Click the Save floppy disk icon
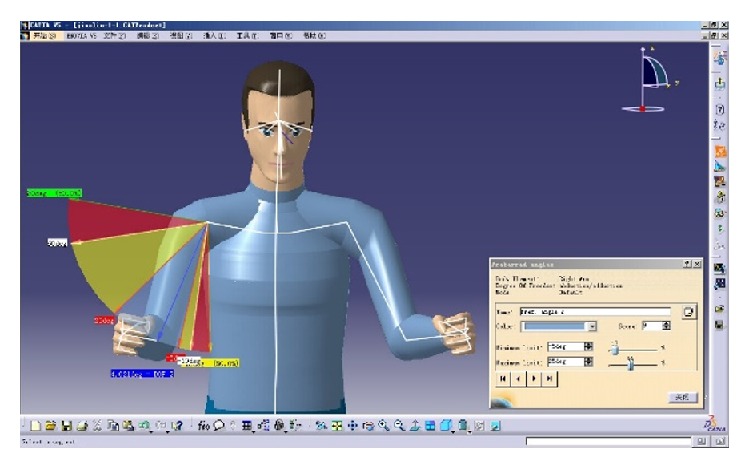The height and width of the screenshot is (469, 750). [66, 425]
